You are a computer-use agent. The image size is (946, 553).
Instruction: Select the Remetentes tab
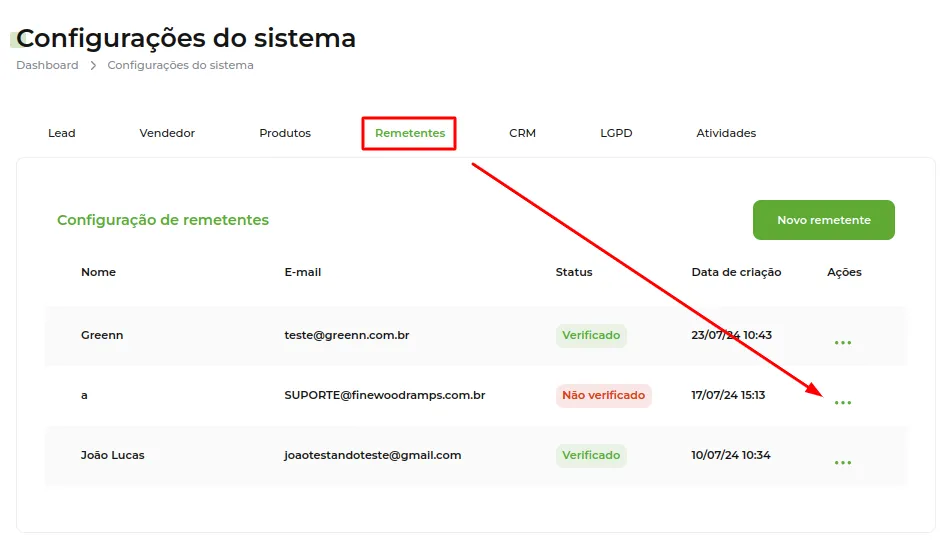coord(410,133)
